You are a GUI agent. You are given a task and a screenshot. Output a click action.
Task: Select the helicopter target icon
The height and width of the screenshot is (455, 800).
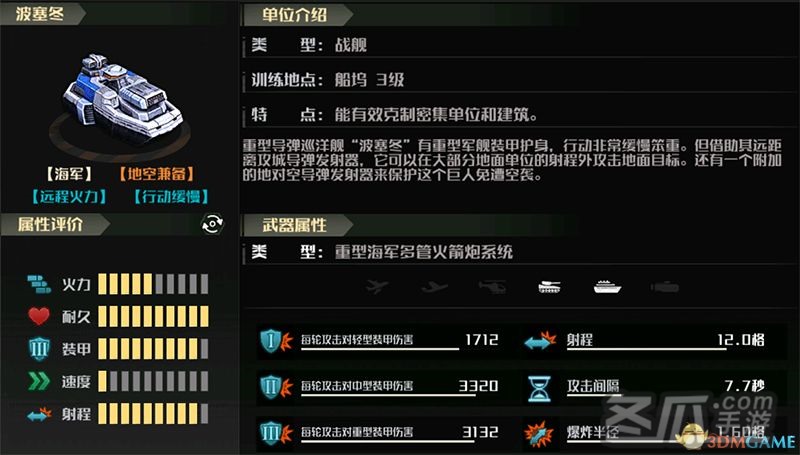point(492,287)
